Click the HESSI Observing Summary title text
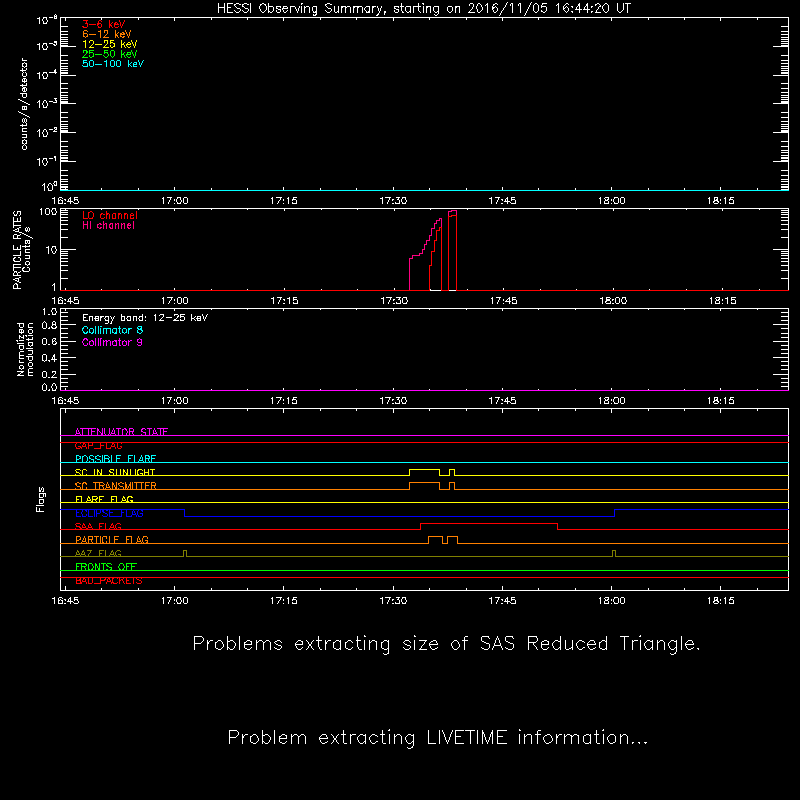 (423, 9)
